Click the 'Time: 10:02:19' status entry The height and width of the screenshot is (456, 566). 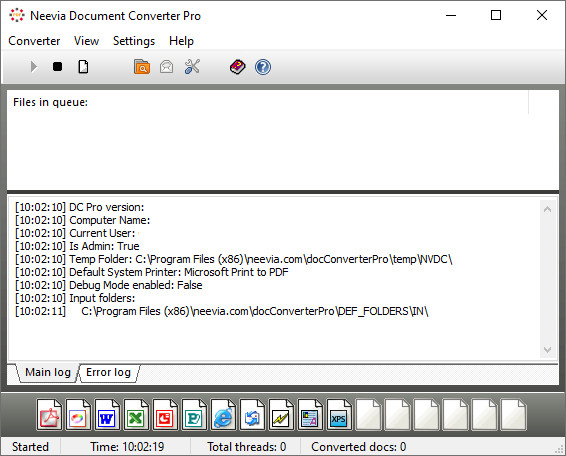tap(127, 447)
